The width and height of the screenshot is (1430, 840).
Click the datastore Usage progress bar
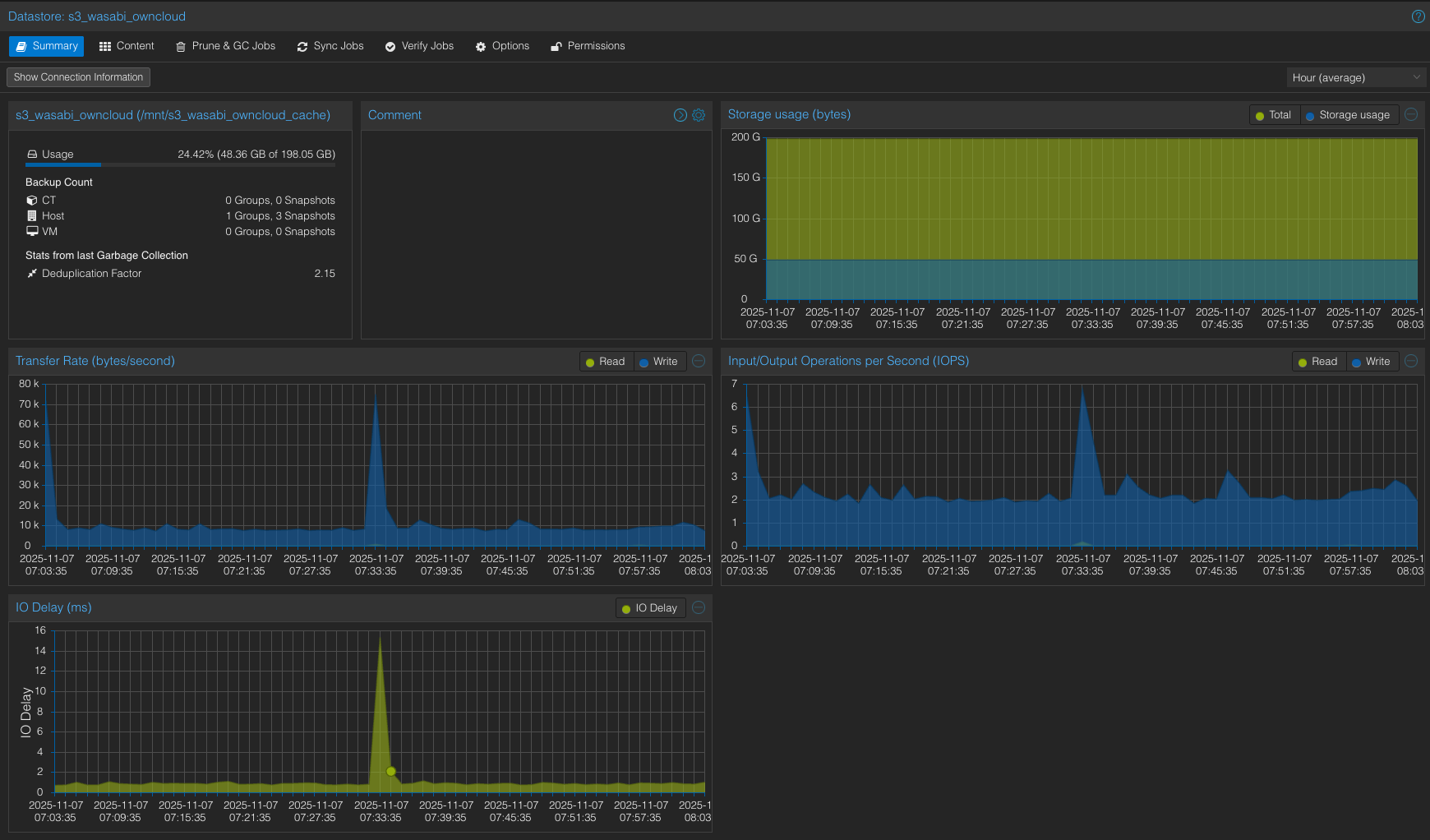pyautogui.click(x=180, y=165)
